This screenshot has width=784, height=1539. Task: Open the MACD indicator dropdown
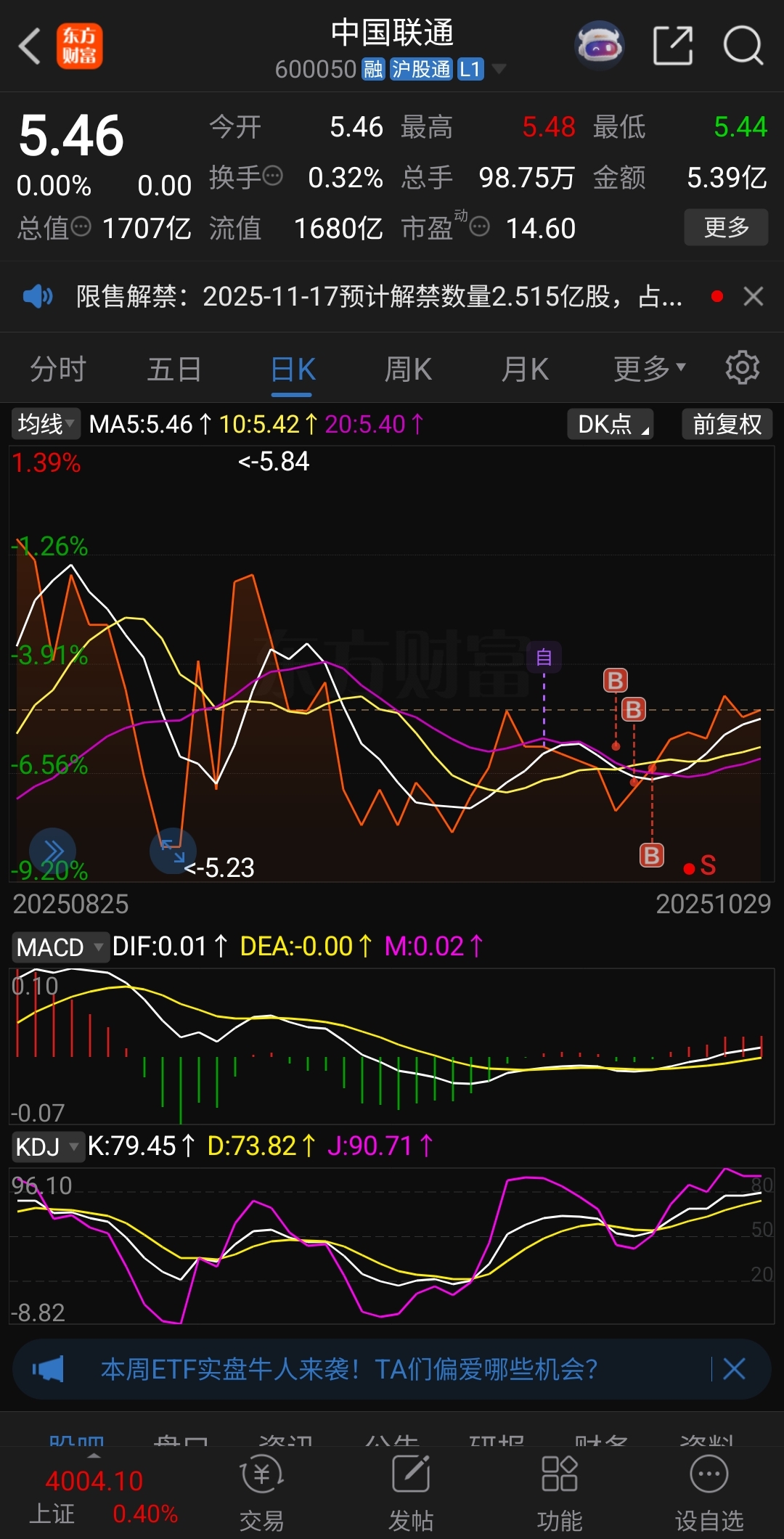pos(60,947)
